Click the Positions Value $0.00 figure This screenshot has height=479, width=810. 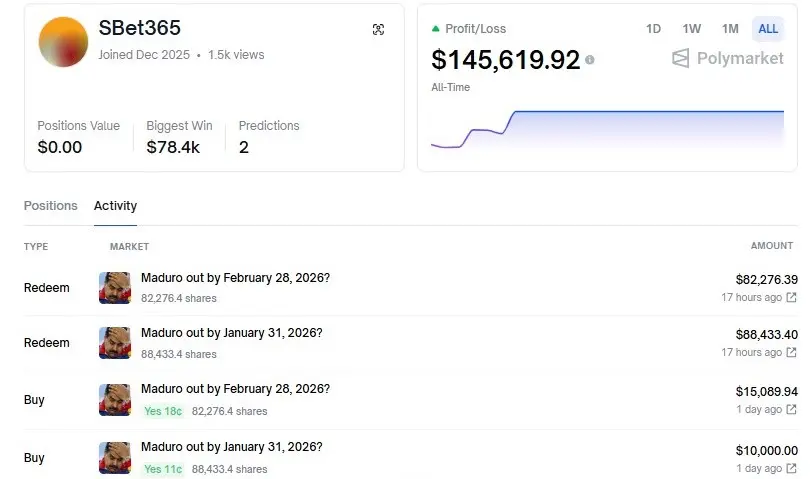click(59, 147)
